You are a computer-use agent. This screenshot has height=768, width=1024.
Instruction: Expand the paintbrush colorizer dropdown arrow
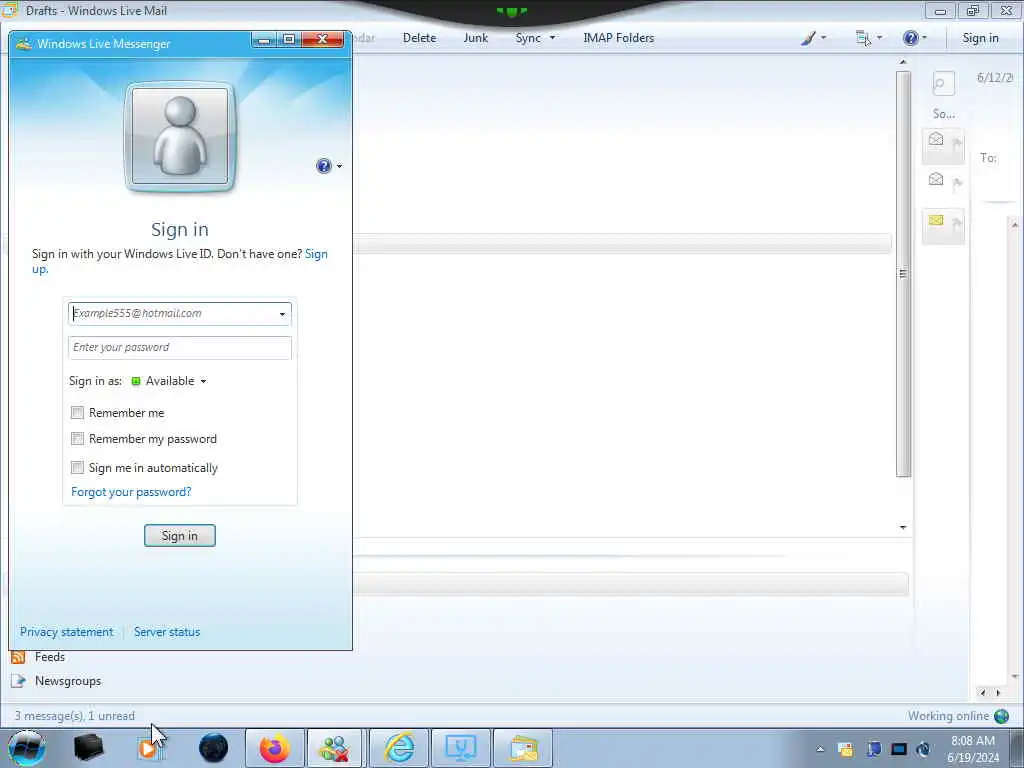click(824, 38)
